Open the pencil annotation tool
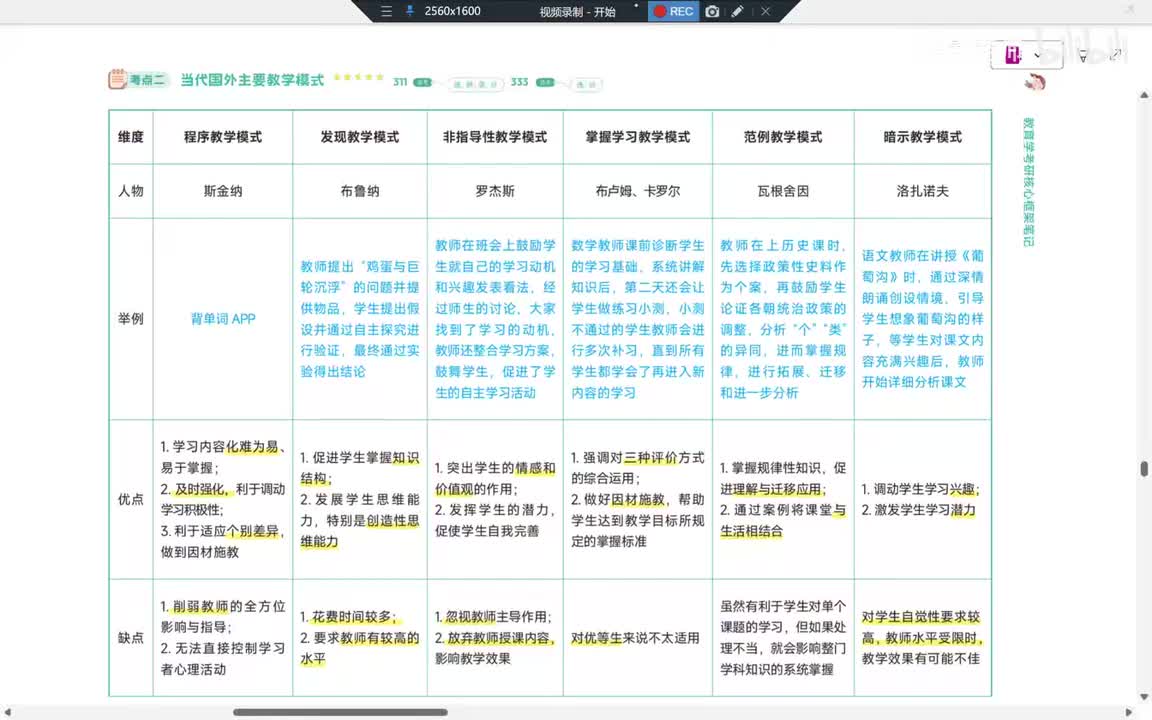Viewport: 1152px width, 720px height. [x=737, y=11]
